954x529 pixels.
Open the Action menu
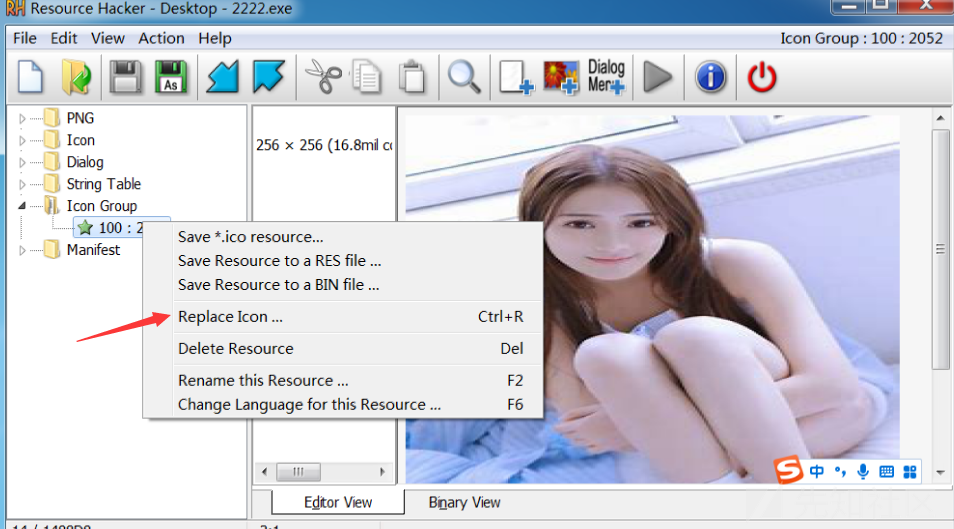(161, 38)
